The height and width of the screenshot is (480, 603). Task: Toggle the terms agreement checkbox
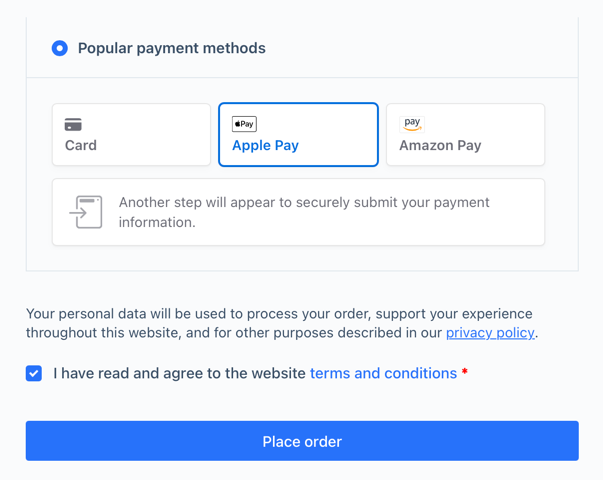pos(34,373)
